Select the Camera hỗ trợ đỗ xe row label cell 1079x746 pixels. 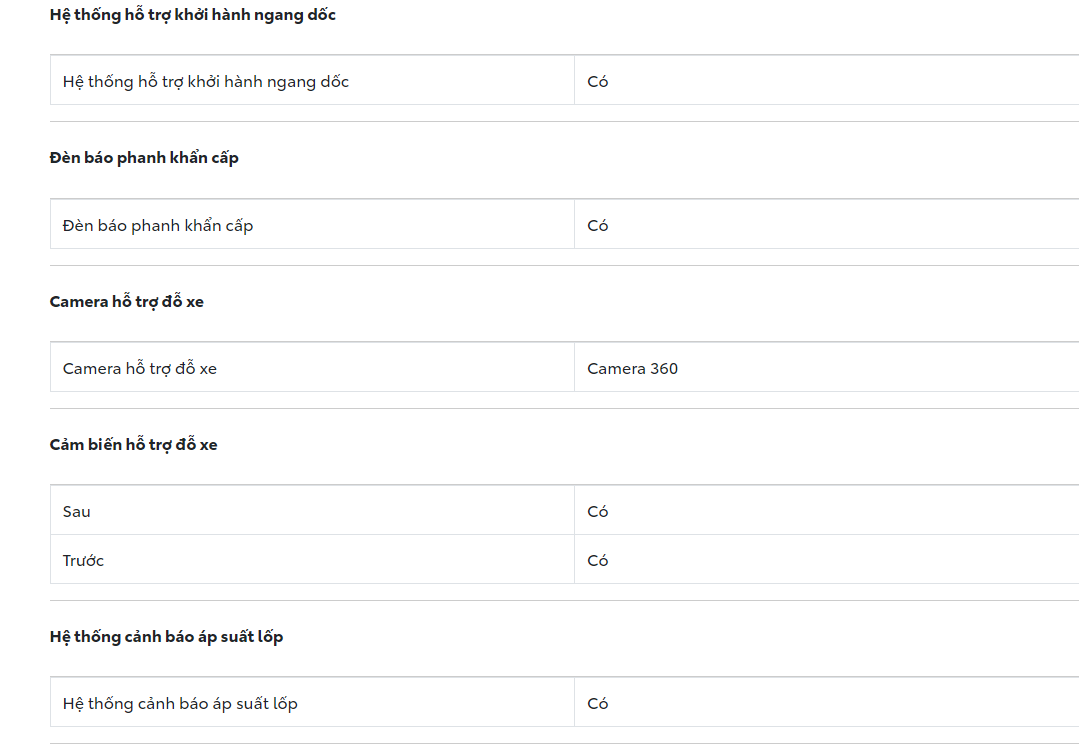(140, 369)
